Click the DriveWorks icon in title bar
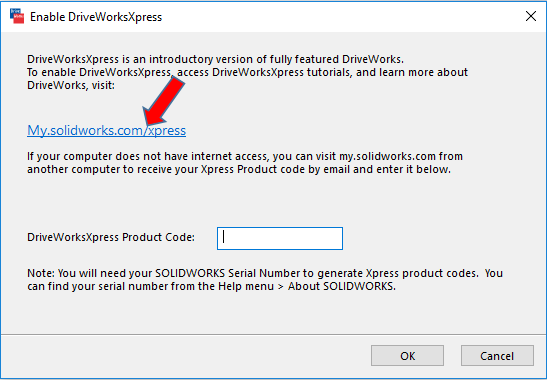Image resolution: width=548 pixels, height=380 pixels. (17, 16)
